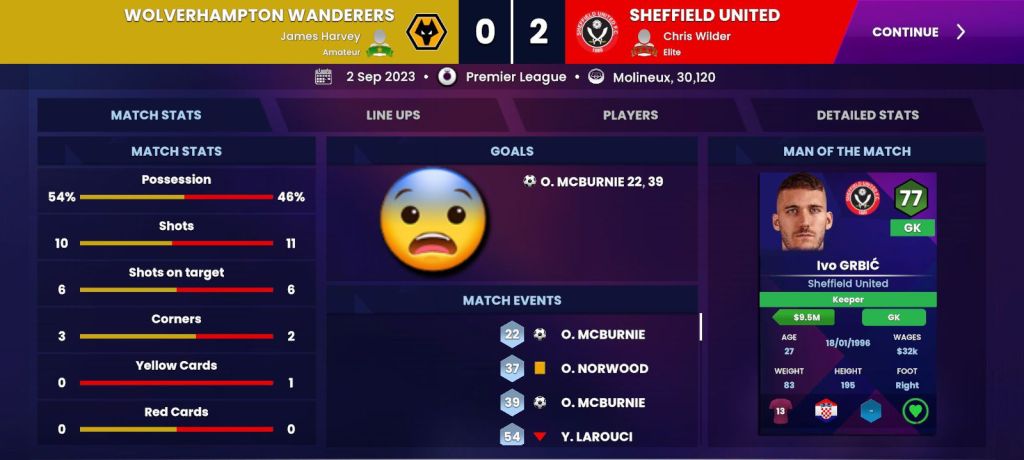
Task: Click the green GK position button
Action: pyautogui.click(x=893, y=318)
